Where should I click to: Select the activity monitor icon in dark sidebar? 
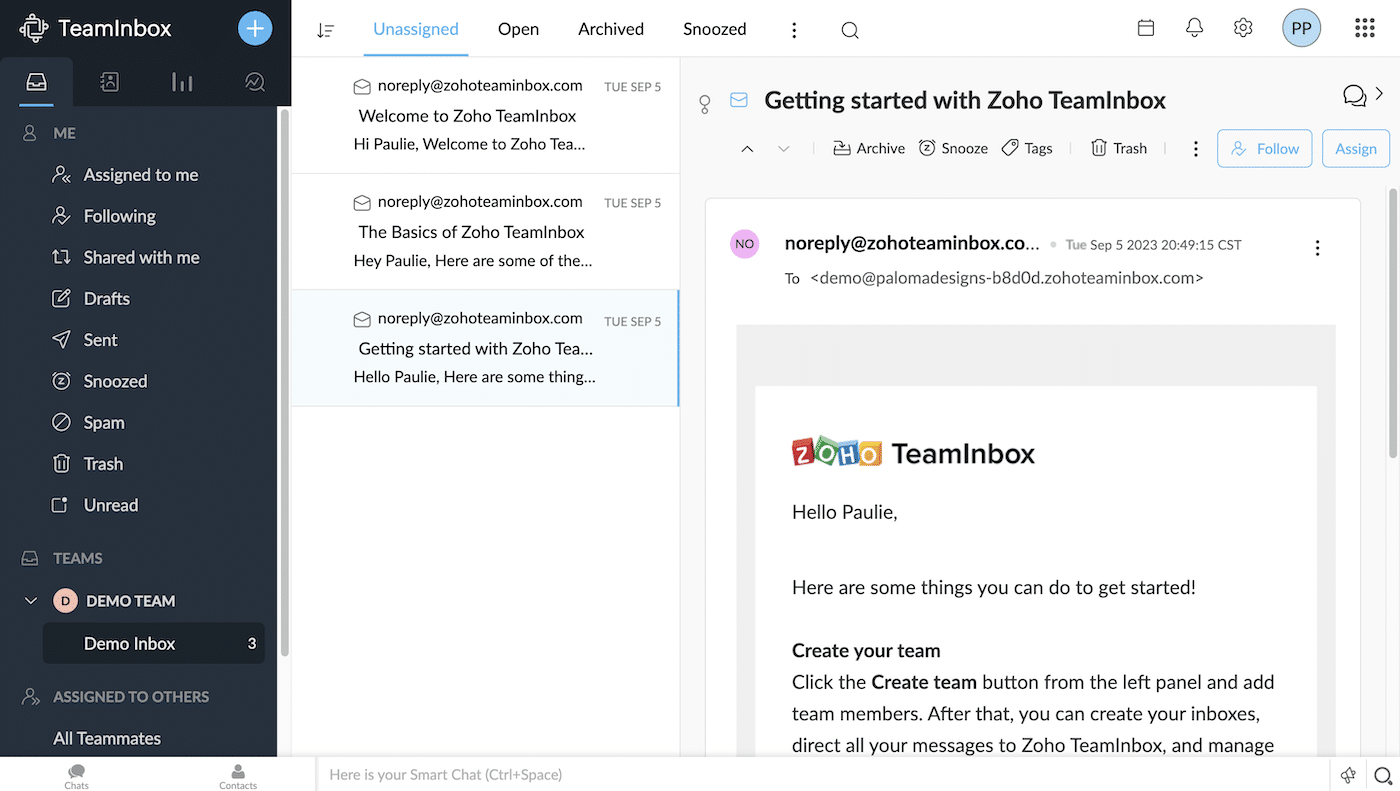(x=254, y=82)
